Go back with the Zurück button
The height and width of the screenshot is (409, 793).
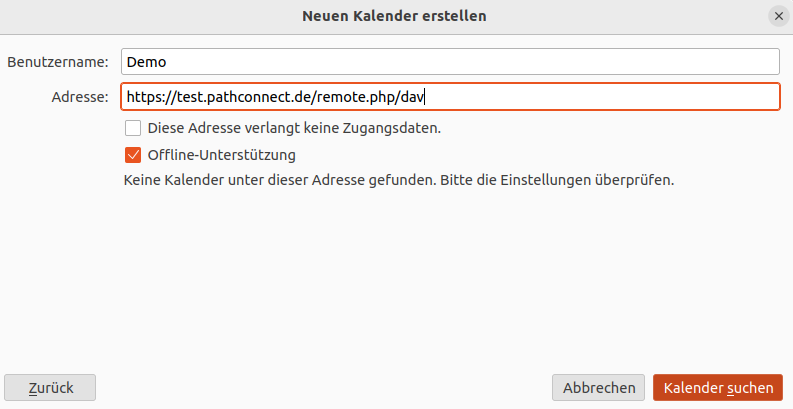(x=50, y=388)
